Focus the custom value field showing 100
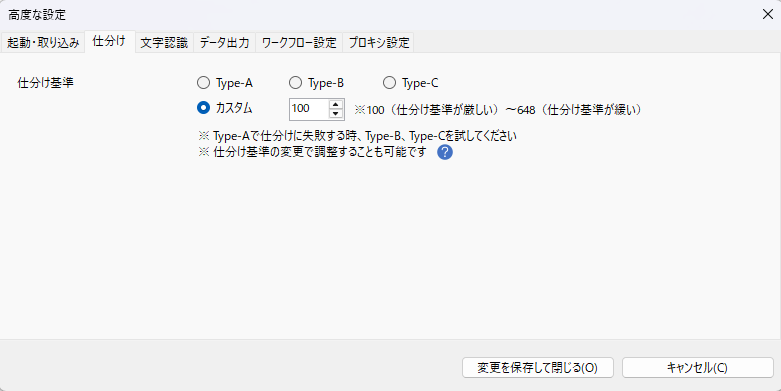The image size is (781, 391). (309, 109)
